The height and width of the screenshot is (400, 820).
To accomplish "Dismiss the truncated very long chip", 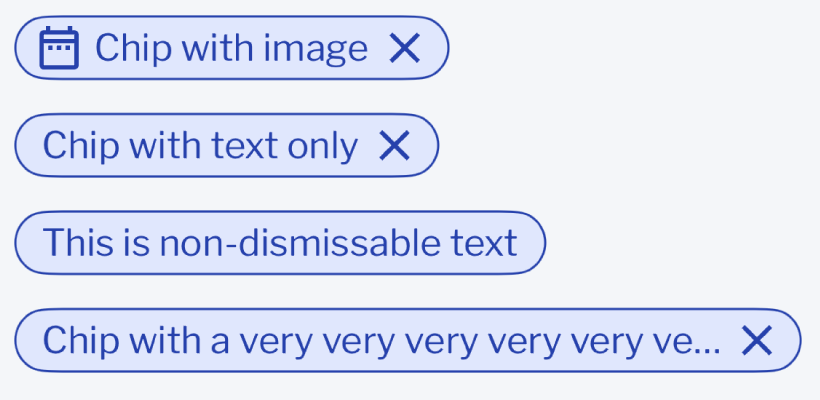I will pyautogui.click(x=757, y=340).
